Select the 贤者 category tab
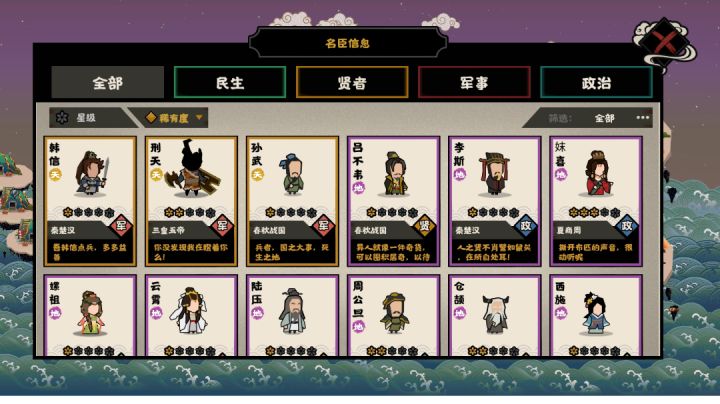 (x=352, y=83)
